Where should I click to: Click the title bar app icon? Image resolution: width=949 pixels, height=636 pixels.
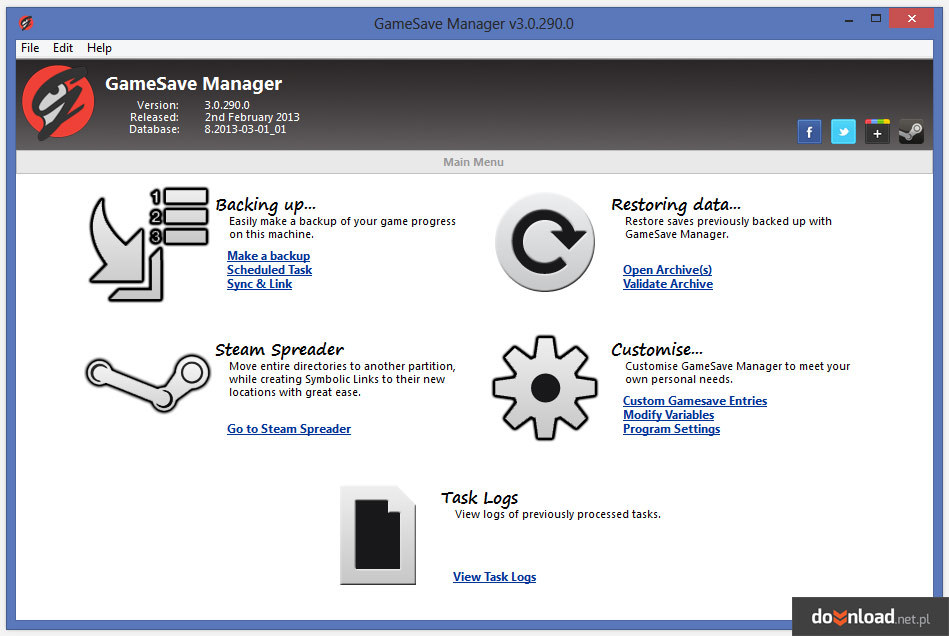tap(25, 23)
